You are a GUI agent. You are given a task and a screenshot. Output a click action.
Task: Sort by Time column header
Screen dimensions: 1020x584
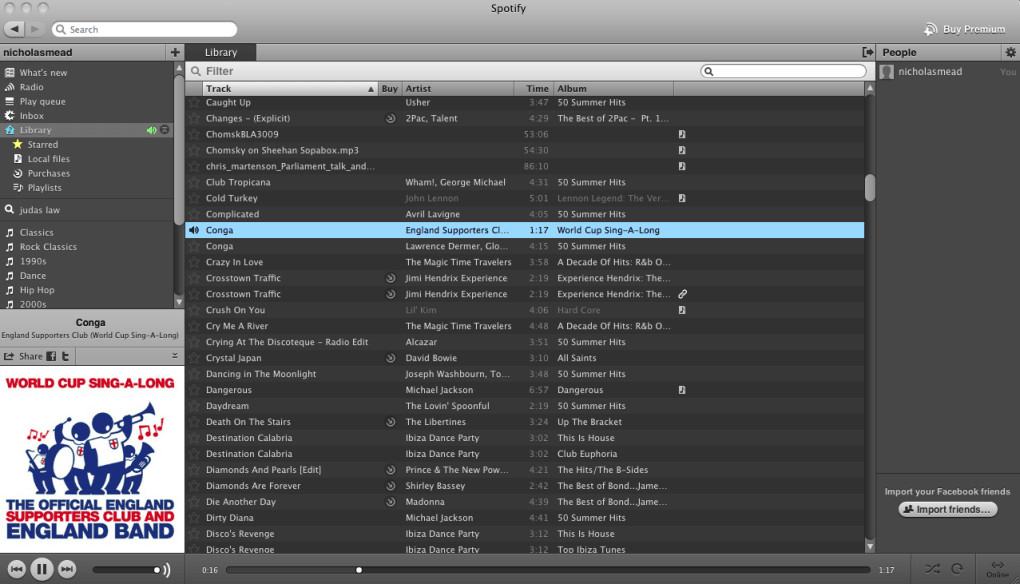(533, 88)
